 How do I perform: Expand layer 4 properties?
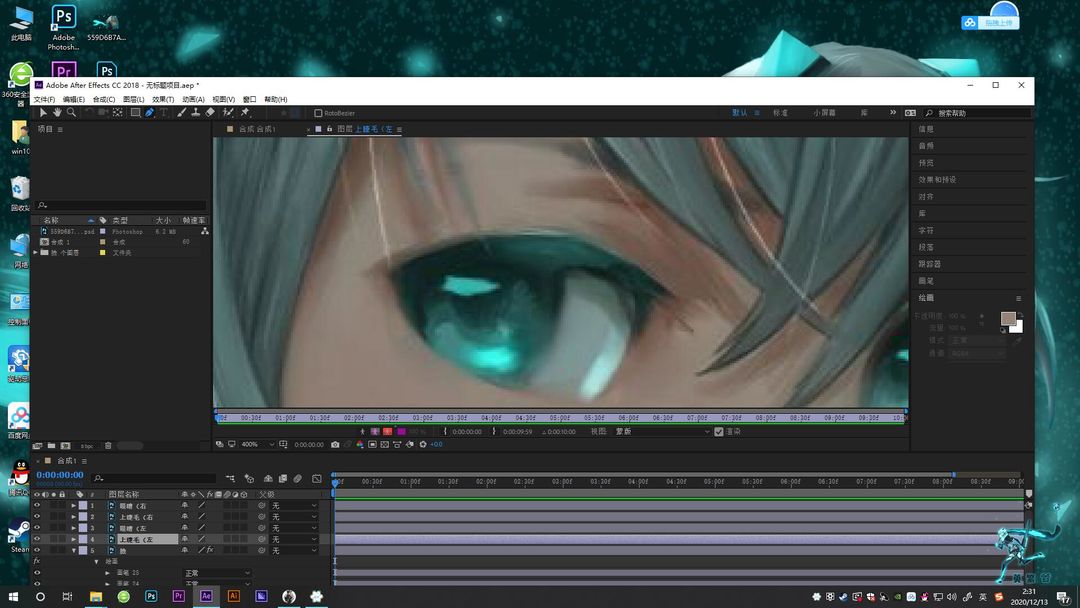[74, 539]
